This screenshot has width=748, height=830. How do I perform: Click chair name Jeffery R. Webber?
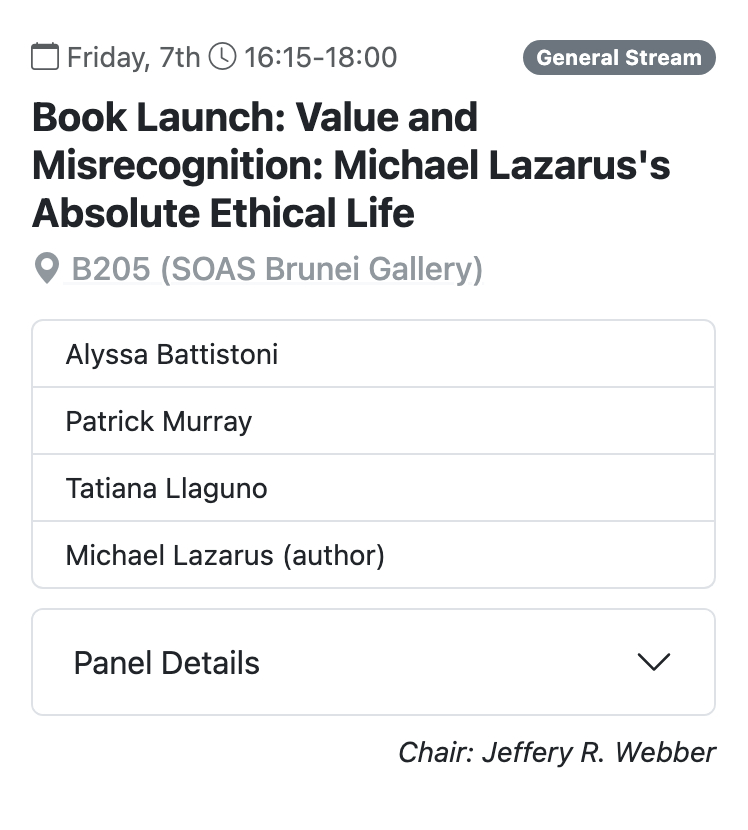click(x=598, y=752)
